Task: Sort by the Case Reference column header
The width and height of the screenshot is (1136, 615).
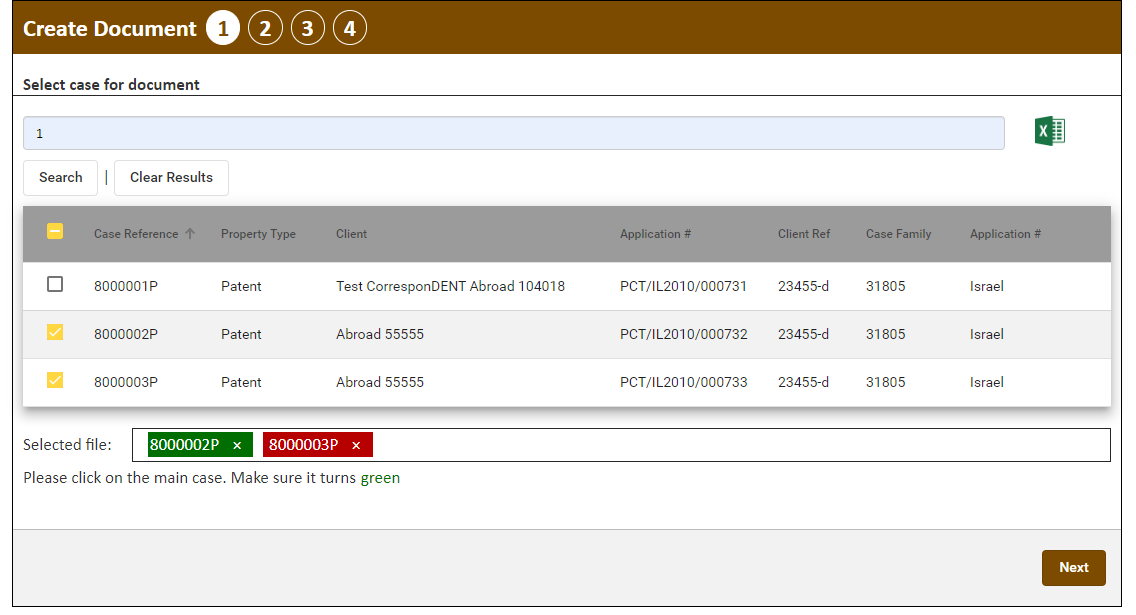Action: (x=135, y=234)
